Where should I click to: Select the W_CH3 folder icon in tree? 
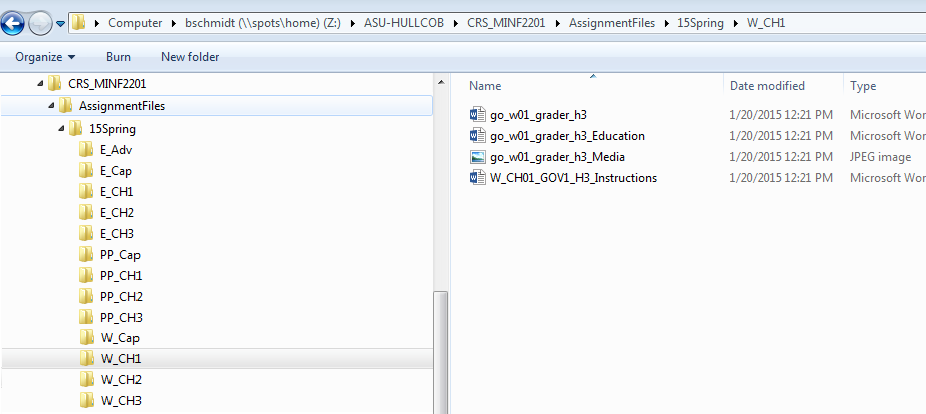click(x=87, y=401)
